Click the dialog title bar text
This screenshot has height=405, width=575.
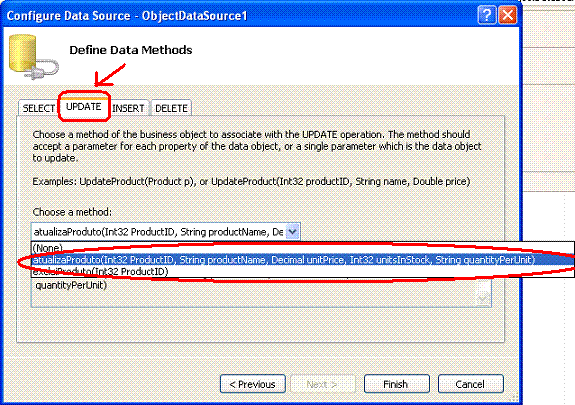pyautogui.click(x=127, y=16)
